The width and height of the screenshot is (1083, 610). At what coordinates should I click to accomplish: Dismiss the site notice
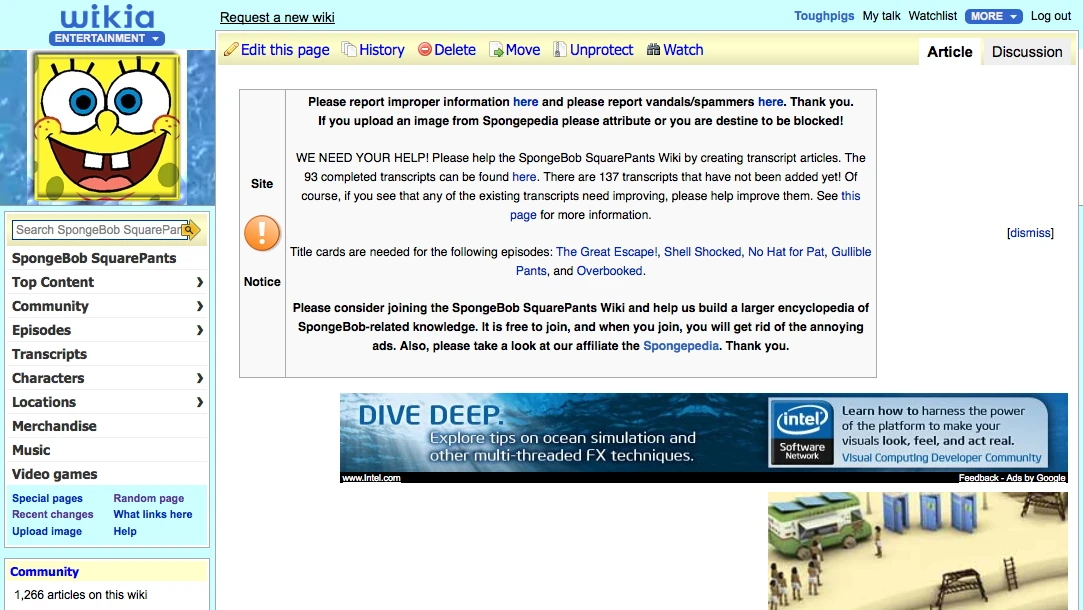coord(1030,233)
